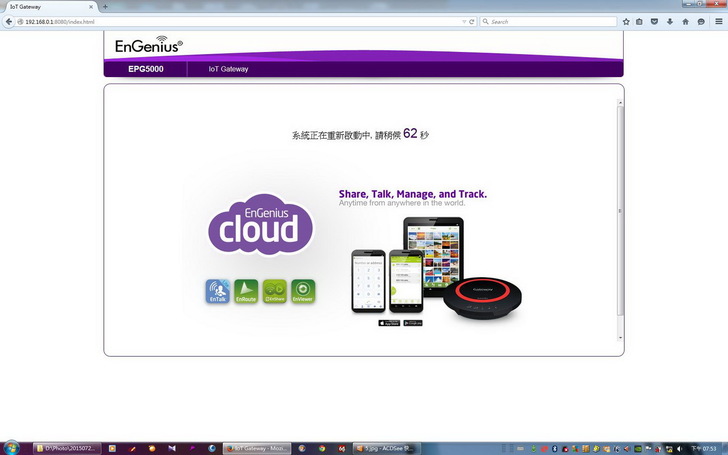Click the Google Play badge
728x455 pixels.
click(412, 323)
